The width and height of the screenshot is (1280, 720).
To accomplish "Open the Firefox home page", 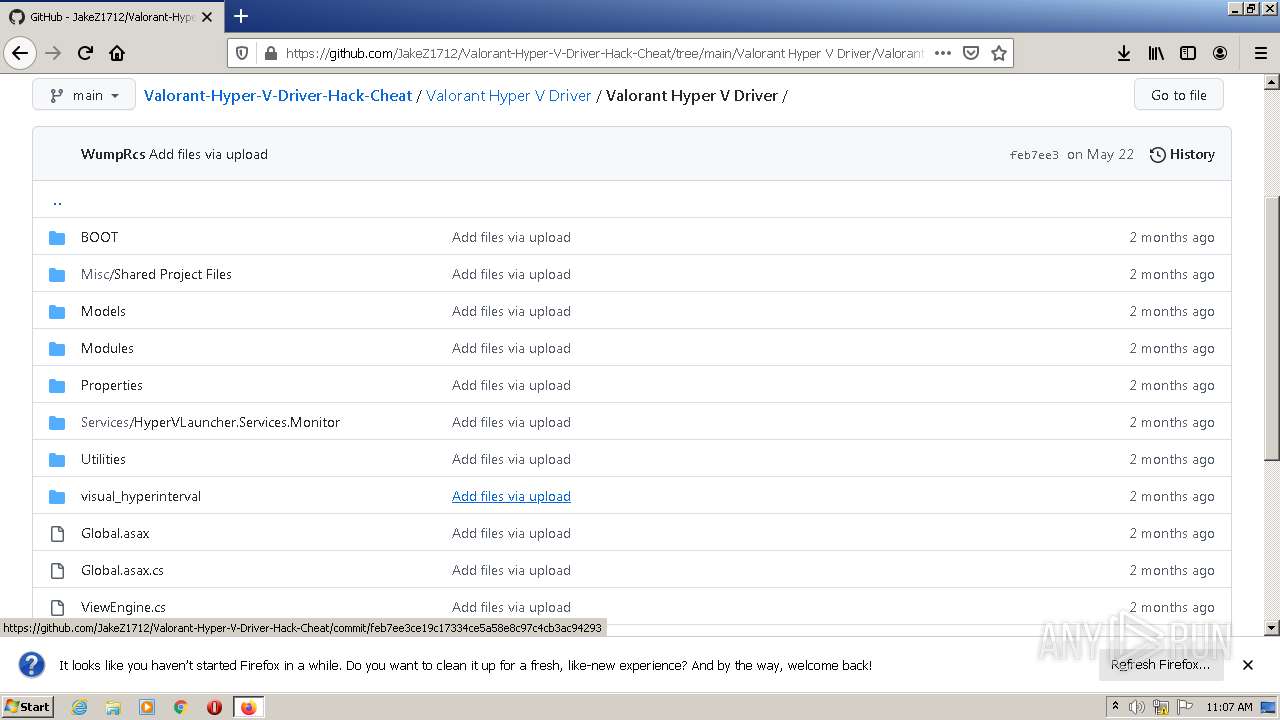I will pos(117,53).
